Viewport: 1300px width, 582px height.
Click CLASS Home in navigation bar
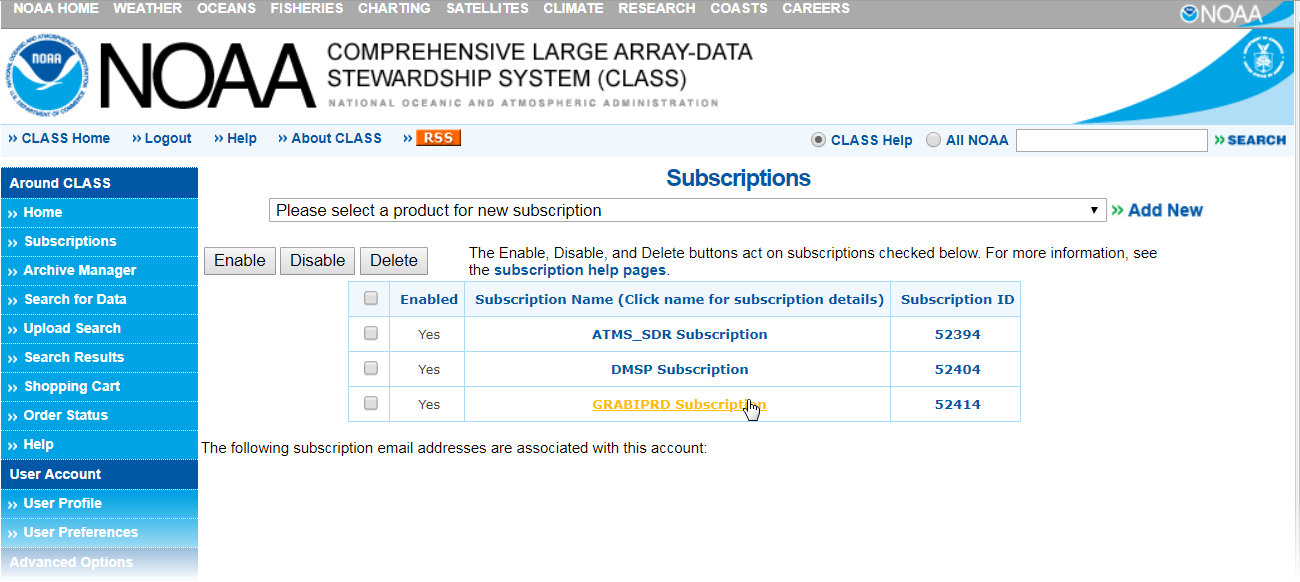[66, 138]
